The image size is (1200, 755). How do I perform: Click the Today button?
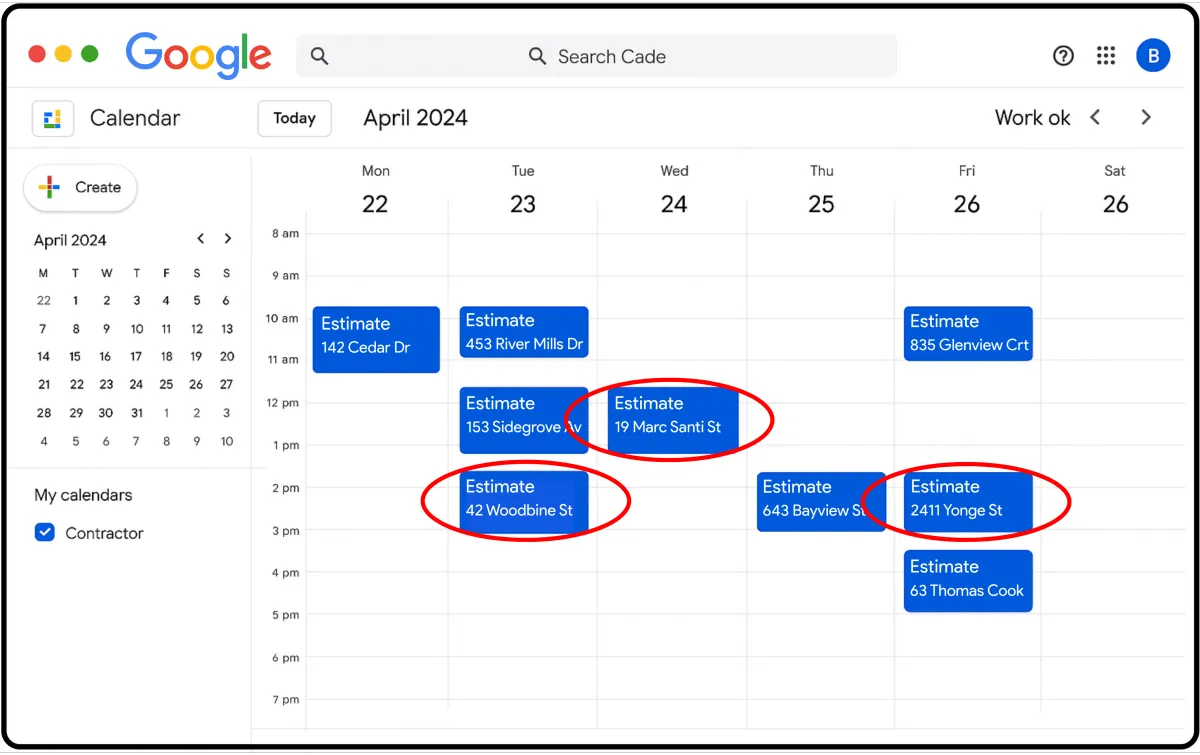click(294, 118)
